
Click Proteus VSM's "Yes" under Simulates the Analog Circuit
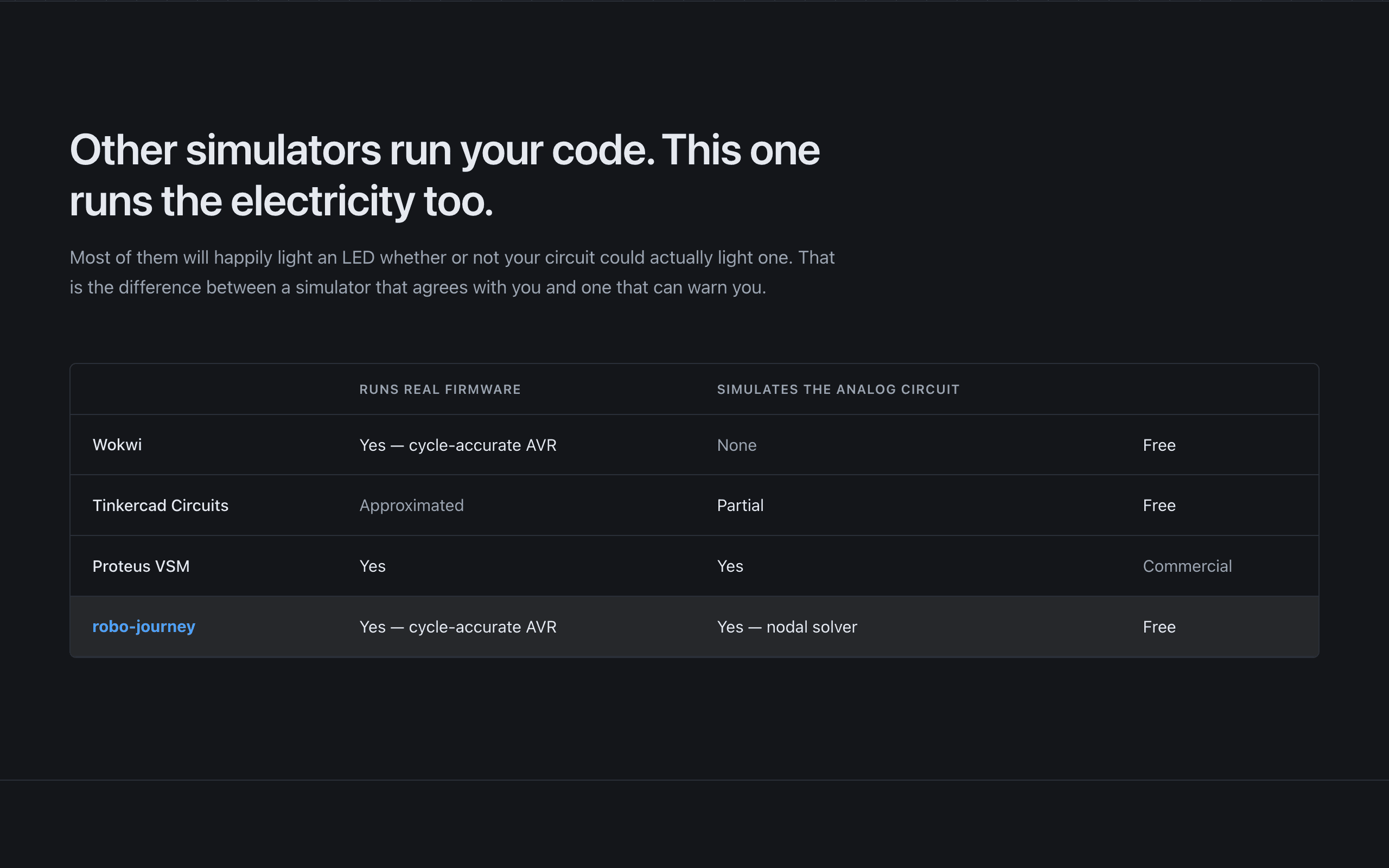[730, 566]
